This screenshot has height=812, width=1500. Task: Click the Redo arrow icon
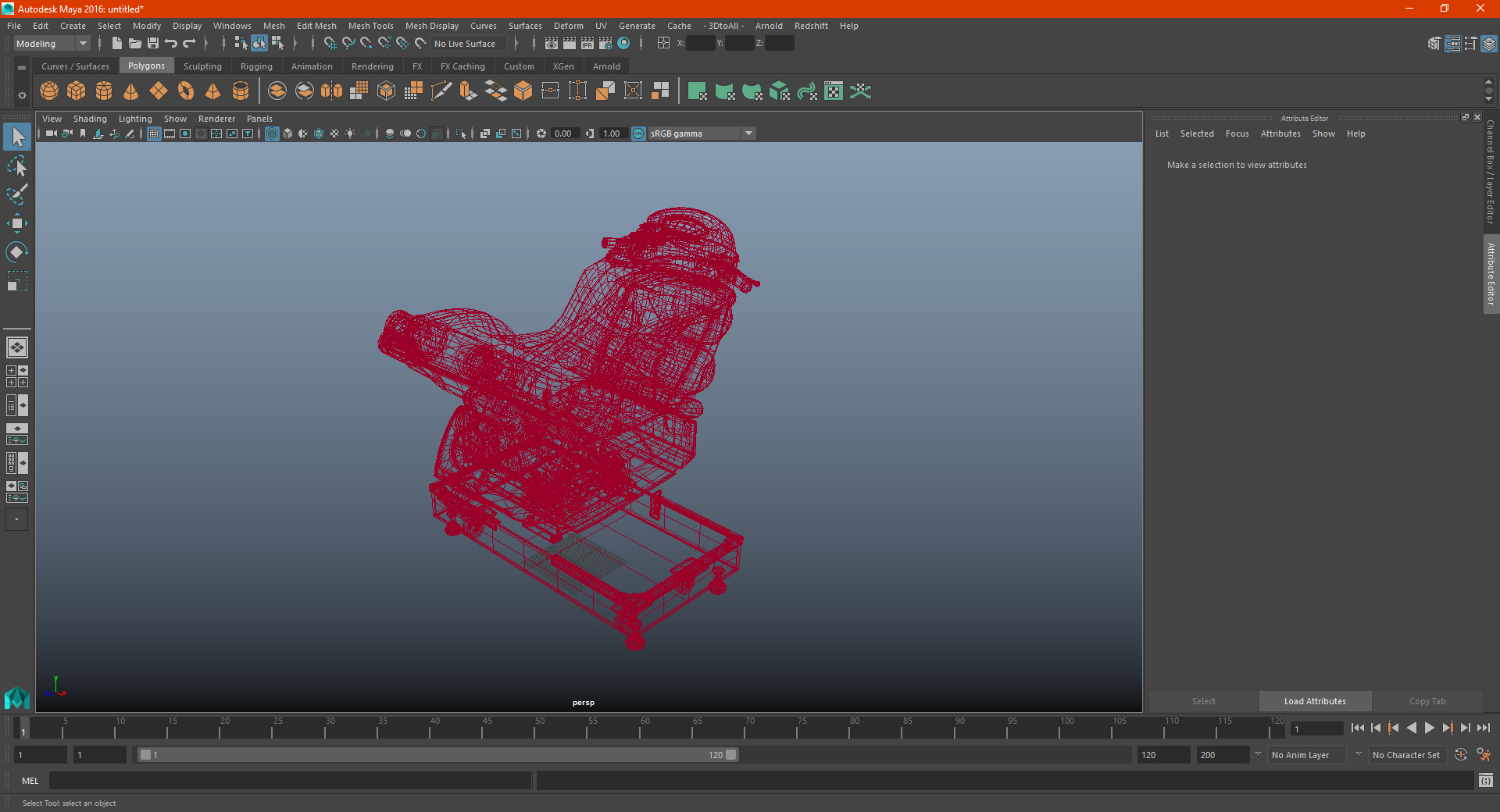click(189, 44)
